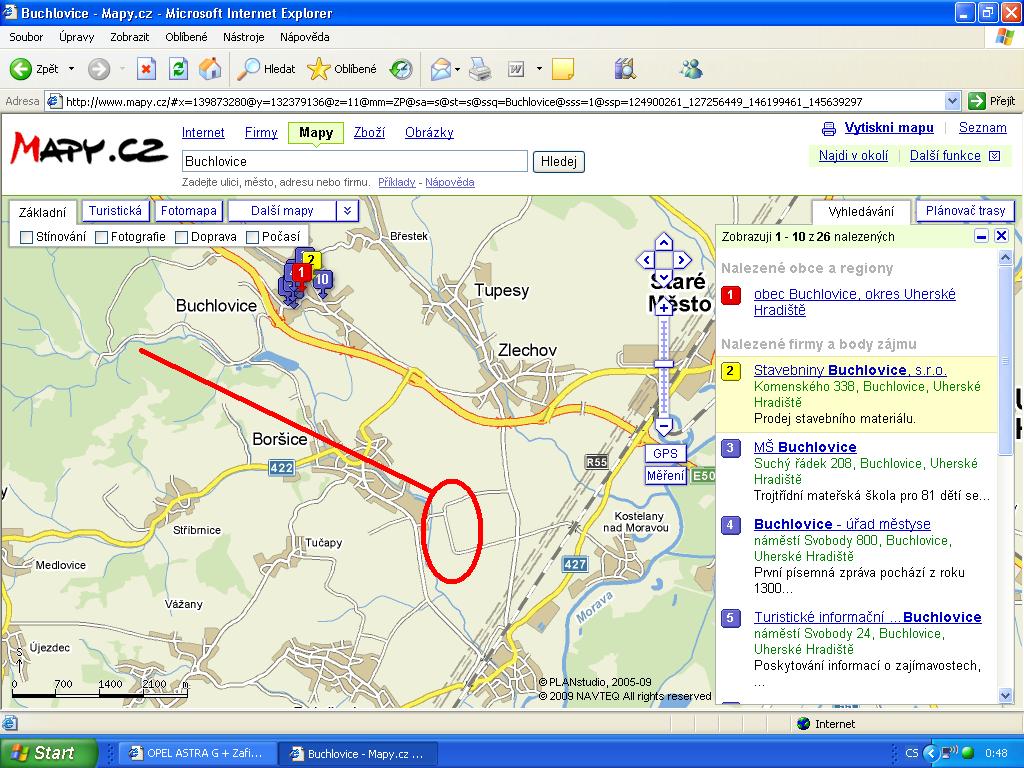Pan the map up with arrow control
This screenshot has width=1024, height=768.
(664, 242)
